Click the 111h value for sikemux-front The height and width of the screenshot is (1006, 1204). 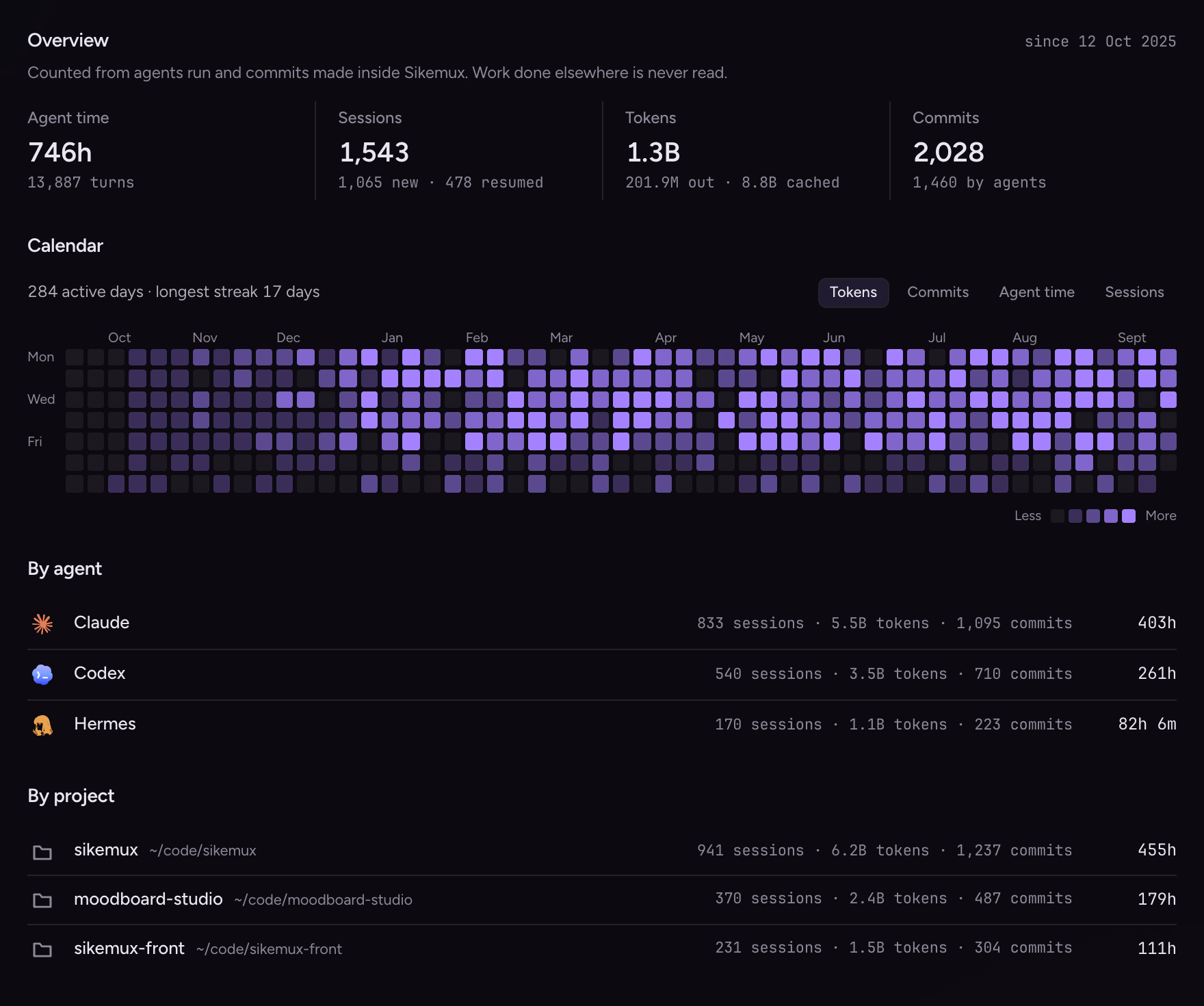[x=1157, y=949]
